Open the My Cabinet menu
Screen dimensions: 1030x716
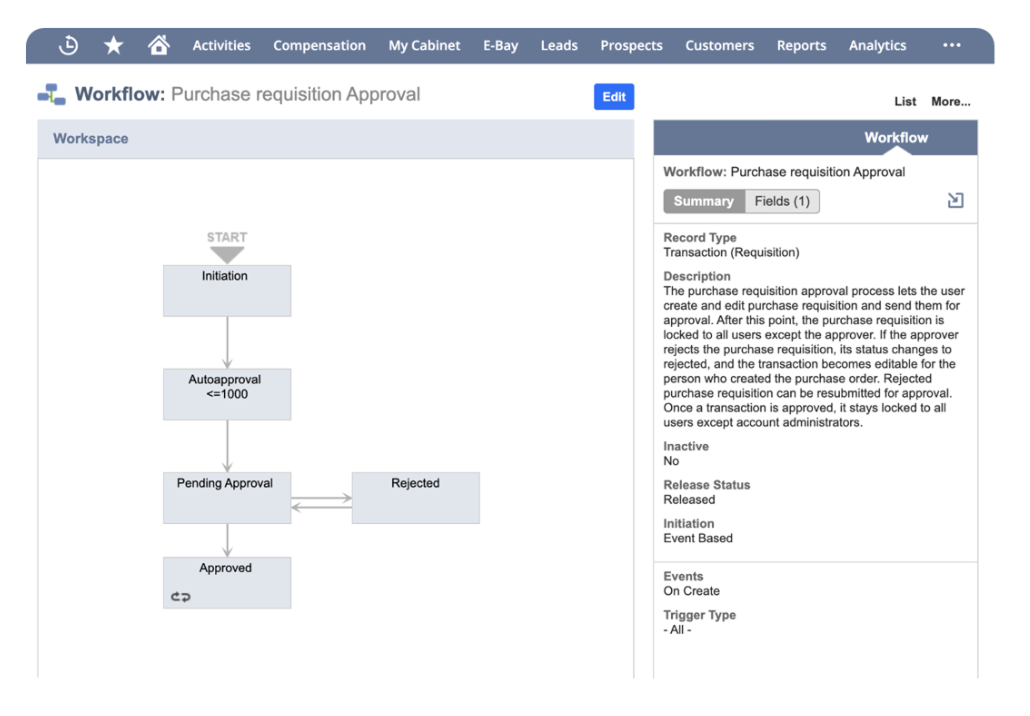click(x=424, y=45)
